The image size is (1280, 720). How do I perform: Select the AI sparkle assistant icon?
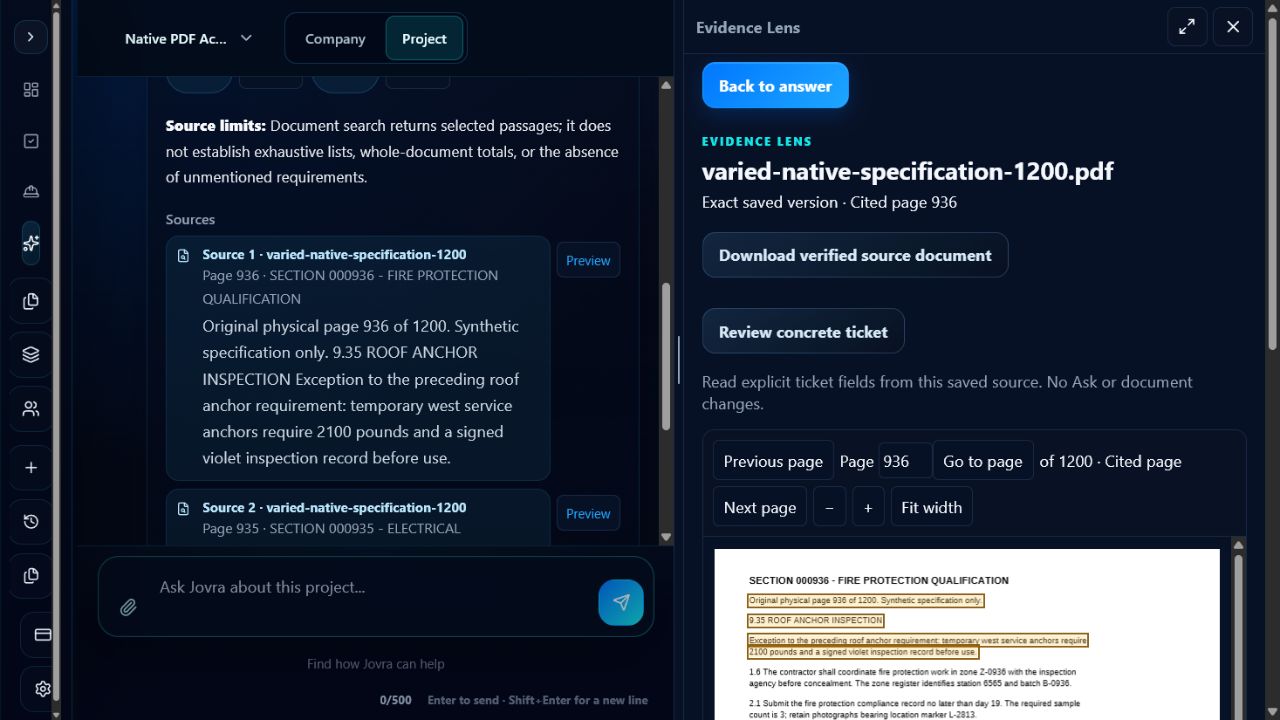31,243
